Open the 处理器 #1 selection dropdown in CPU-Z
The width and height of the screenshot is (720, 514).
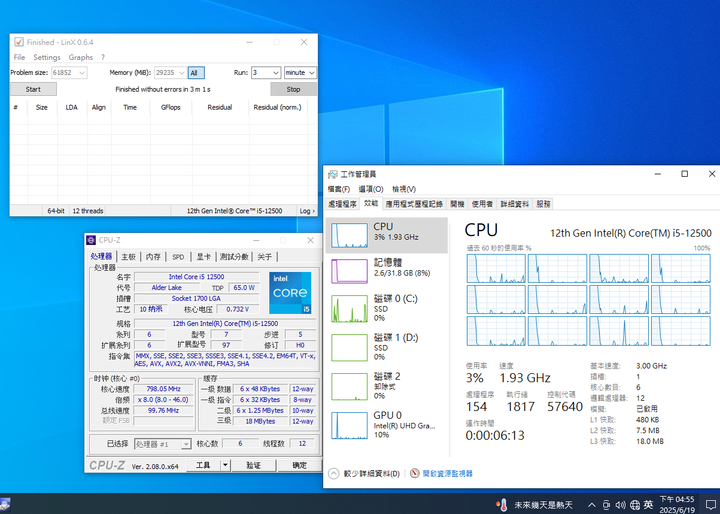pos(163,444)
